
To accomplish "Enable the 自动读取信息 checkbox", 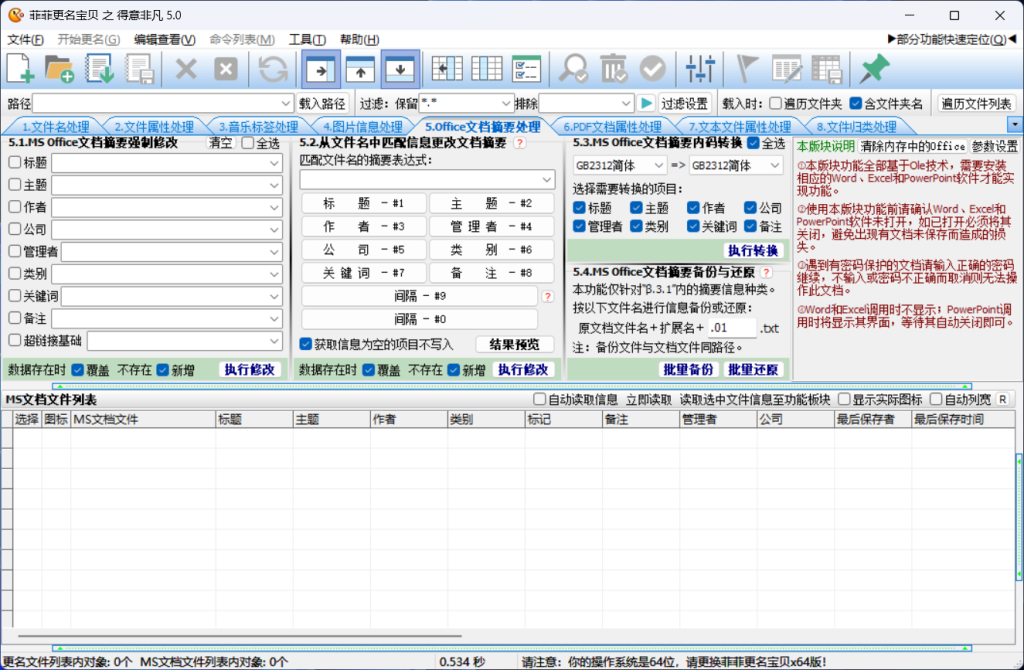I will coord(538,399).
